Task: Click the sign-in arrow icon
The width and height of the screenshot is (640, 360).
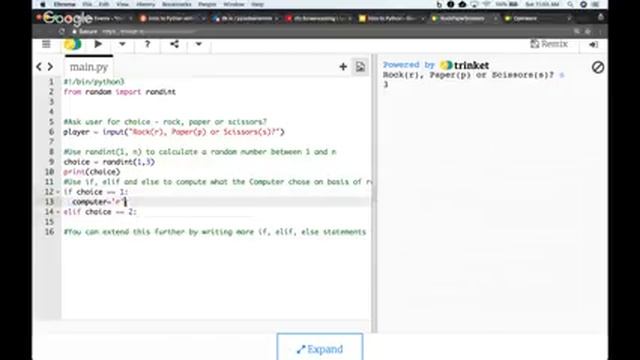Action: [x=593, y=44]
